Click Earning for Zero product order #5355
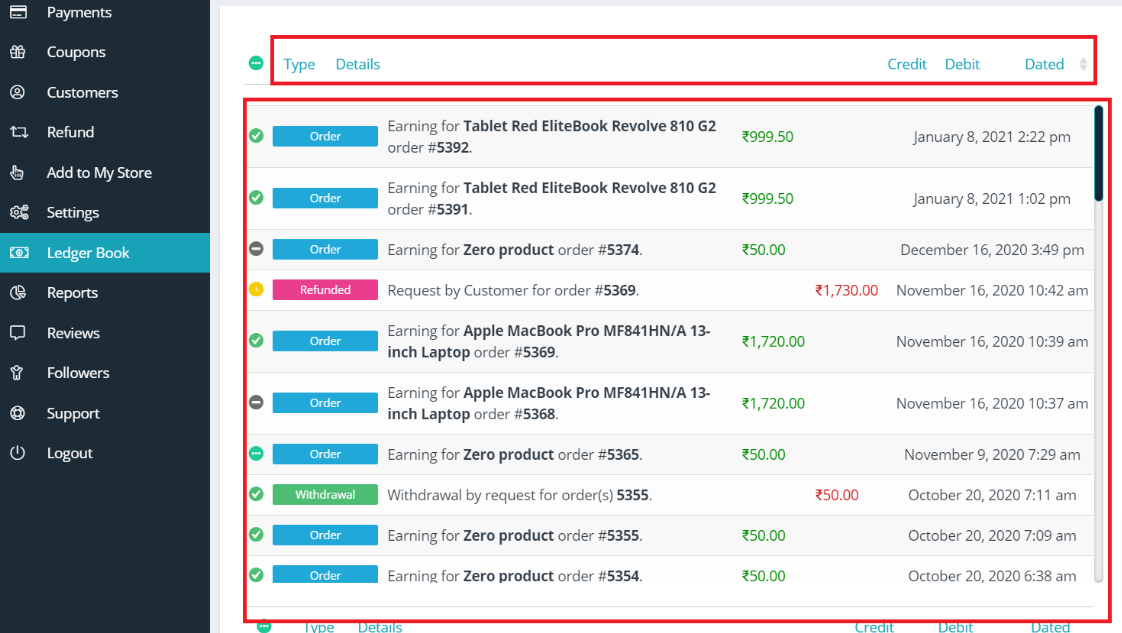 (514, 536)
